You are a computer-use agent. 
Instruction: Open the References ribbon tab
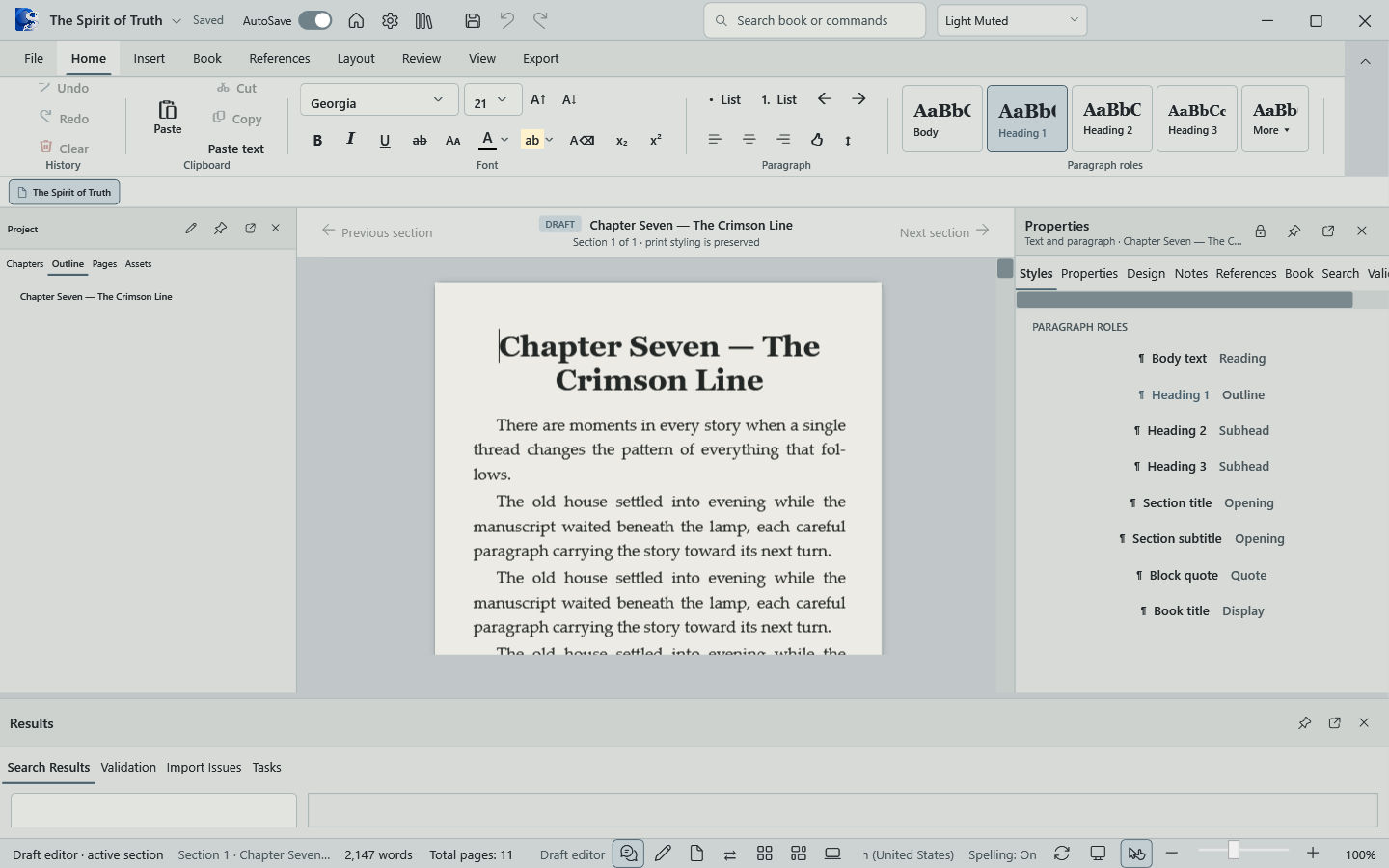tap(280, 58)
